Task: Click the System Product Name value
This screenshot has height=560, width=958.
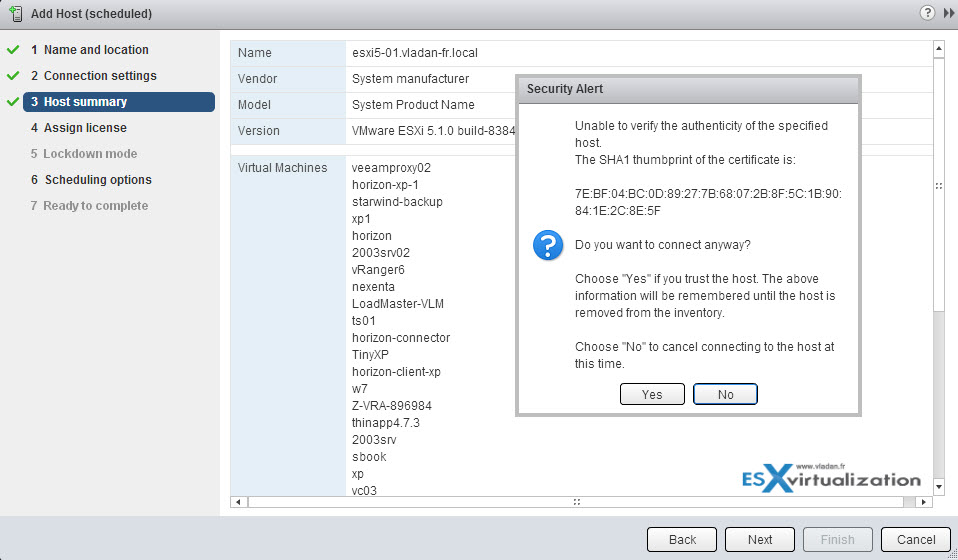Action: pos(413,104)
